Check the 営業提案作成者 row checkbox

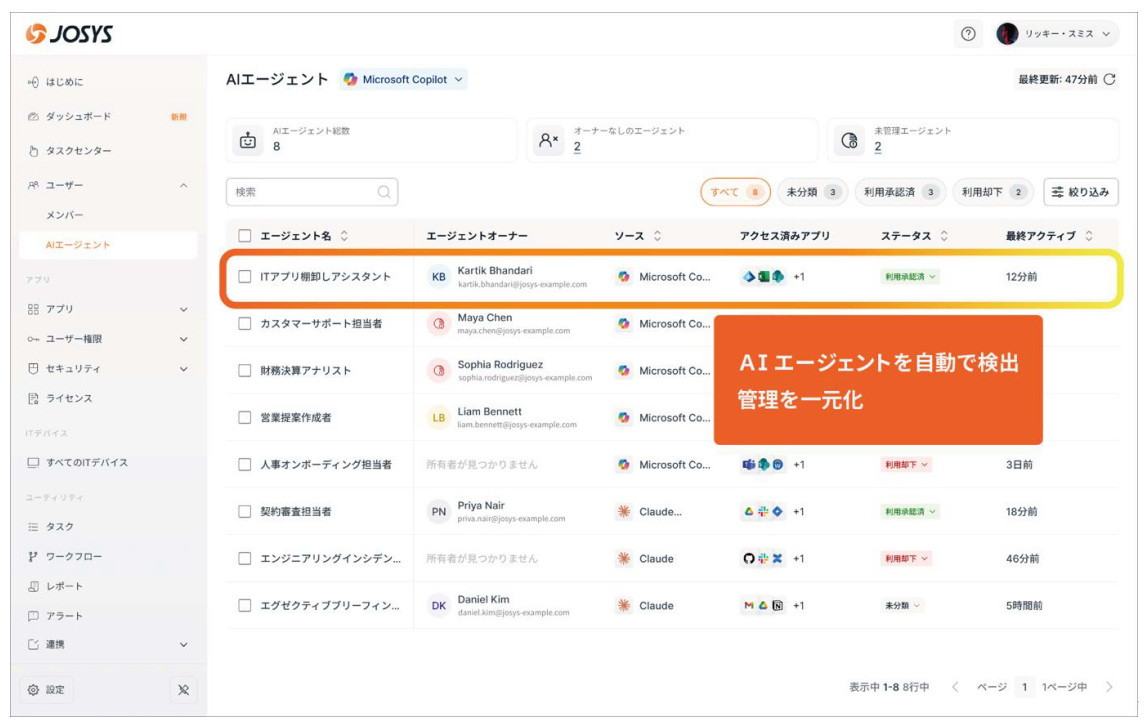[x=245, y=417]
